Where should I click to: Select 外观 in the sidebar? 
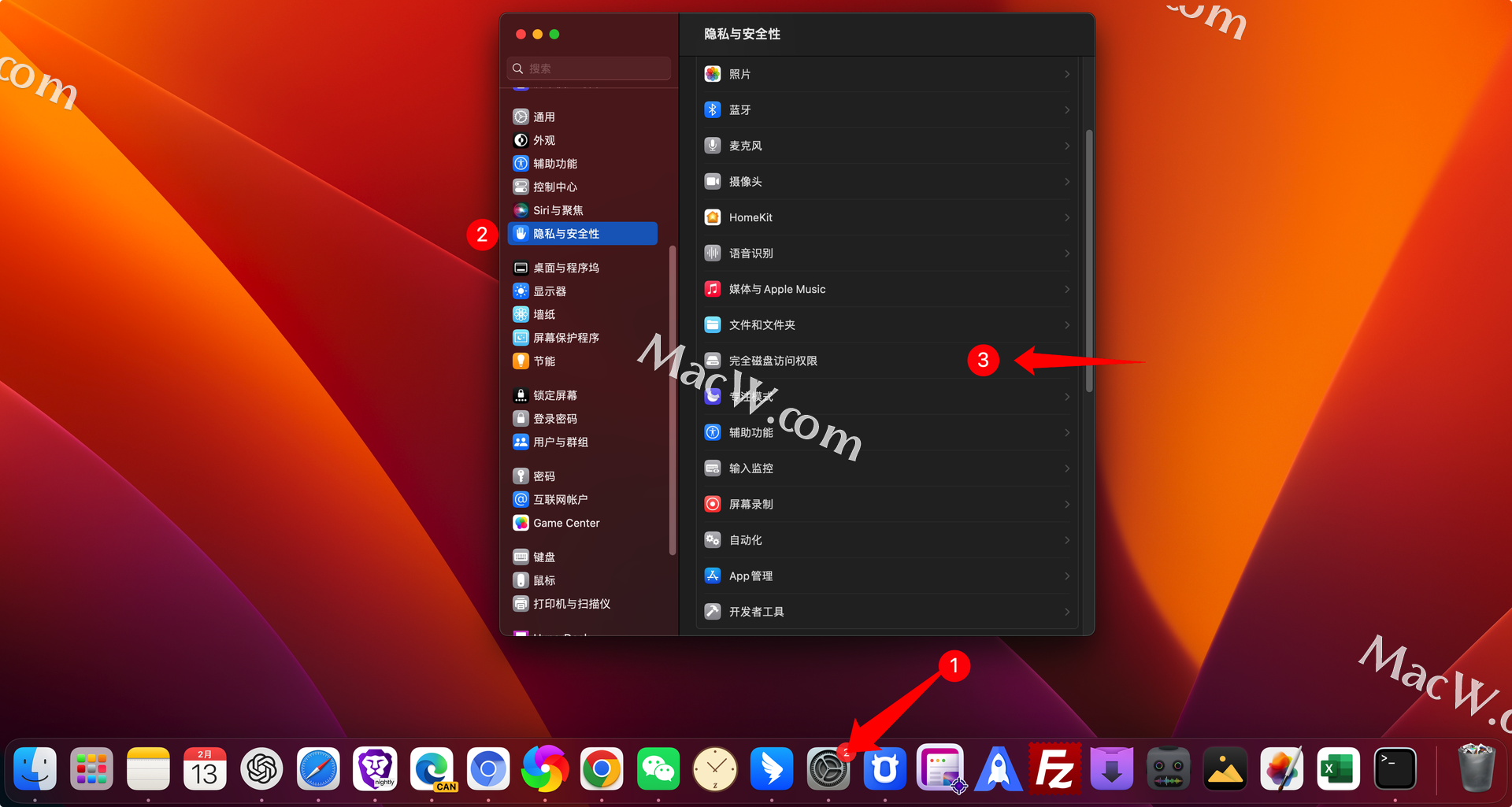click(x=583, y=140)
